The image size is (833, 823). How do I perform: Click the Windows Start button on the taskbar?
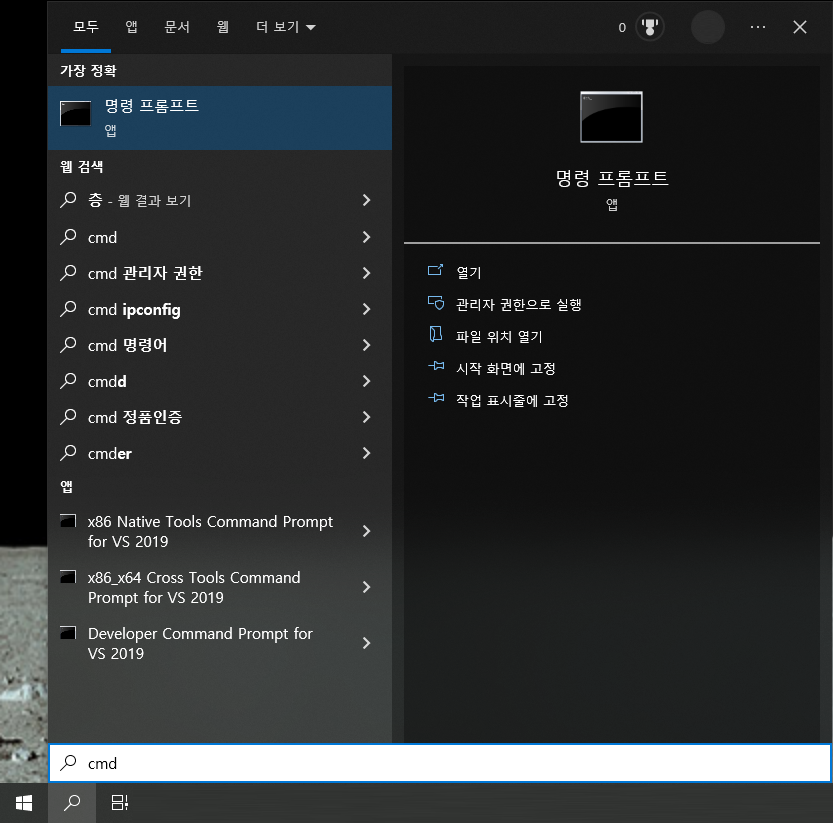point(23,802)
